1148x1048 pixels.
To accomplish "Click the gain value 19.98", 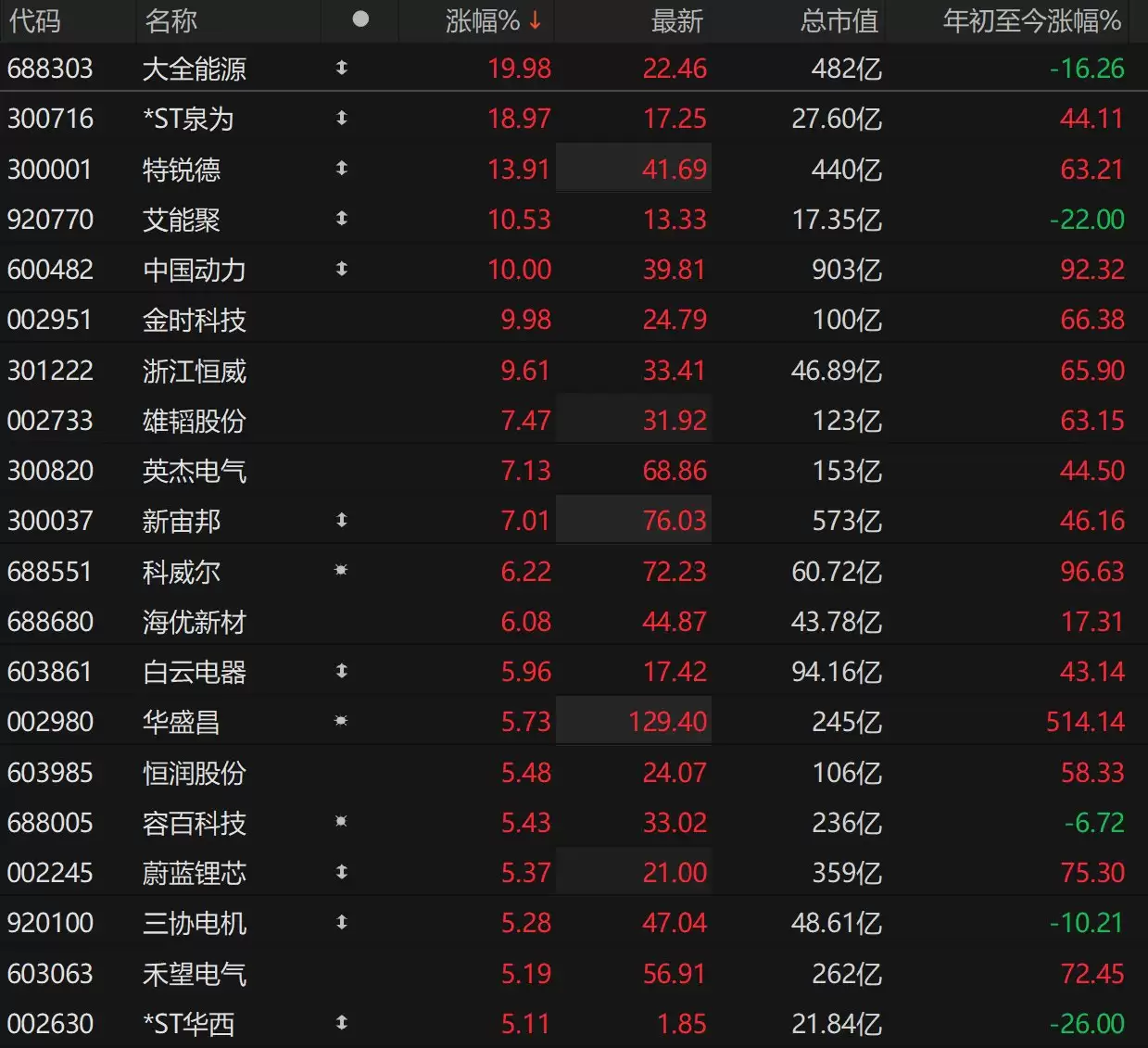I will 520,69.
